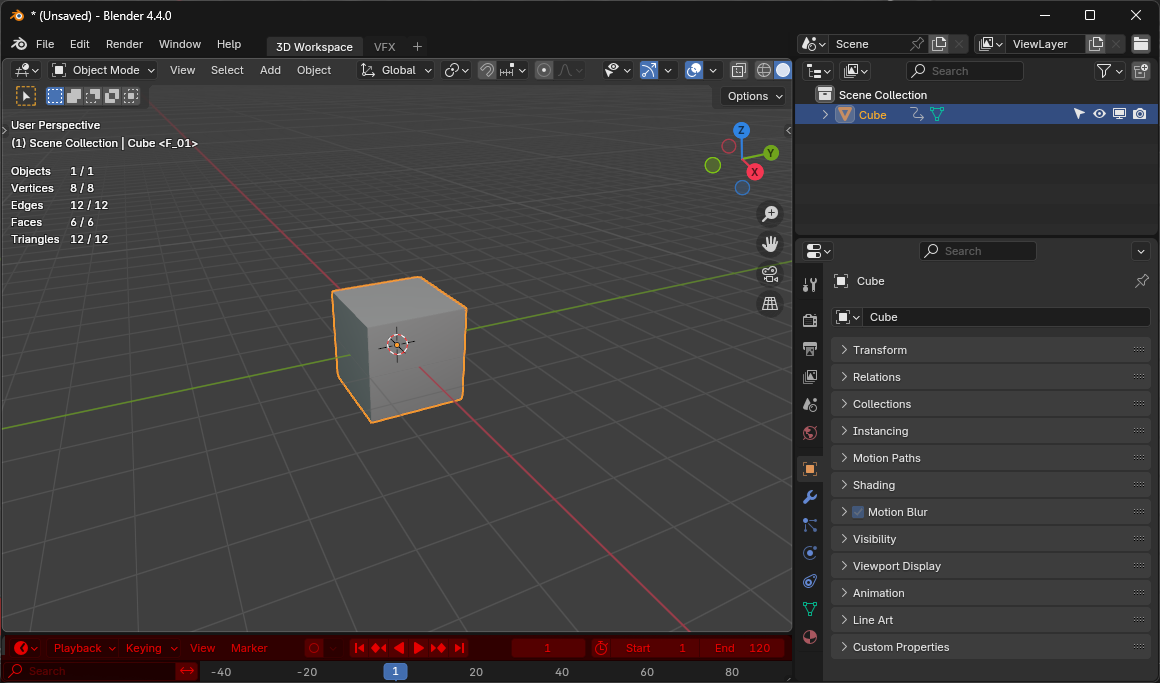The image size is (1160, 683).
Task: Open the Material properties tab icon
Action: click(x=810, y=637)
